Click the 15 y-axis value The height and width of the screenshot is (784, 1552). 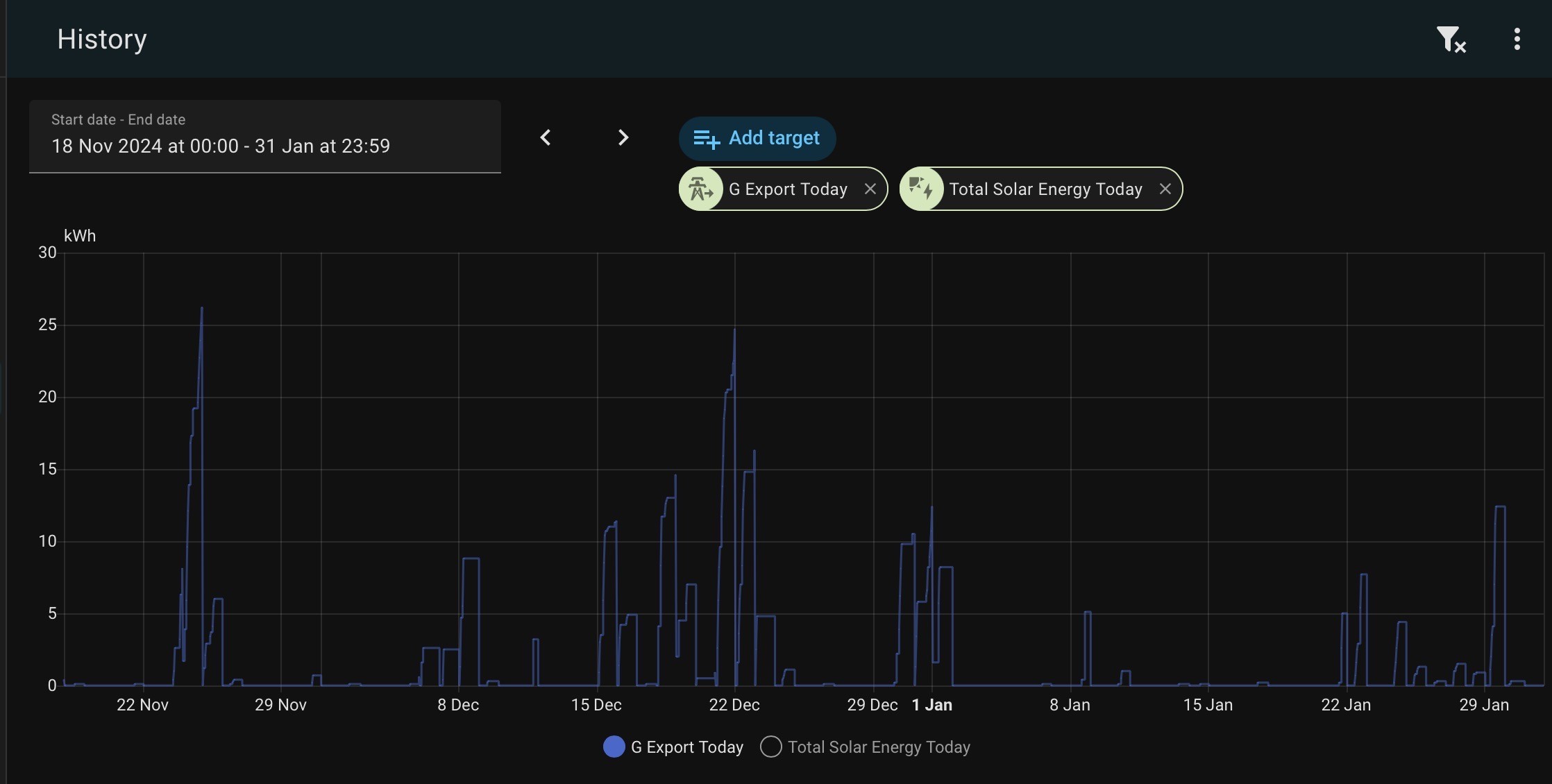click(47, 469)
